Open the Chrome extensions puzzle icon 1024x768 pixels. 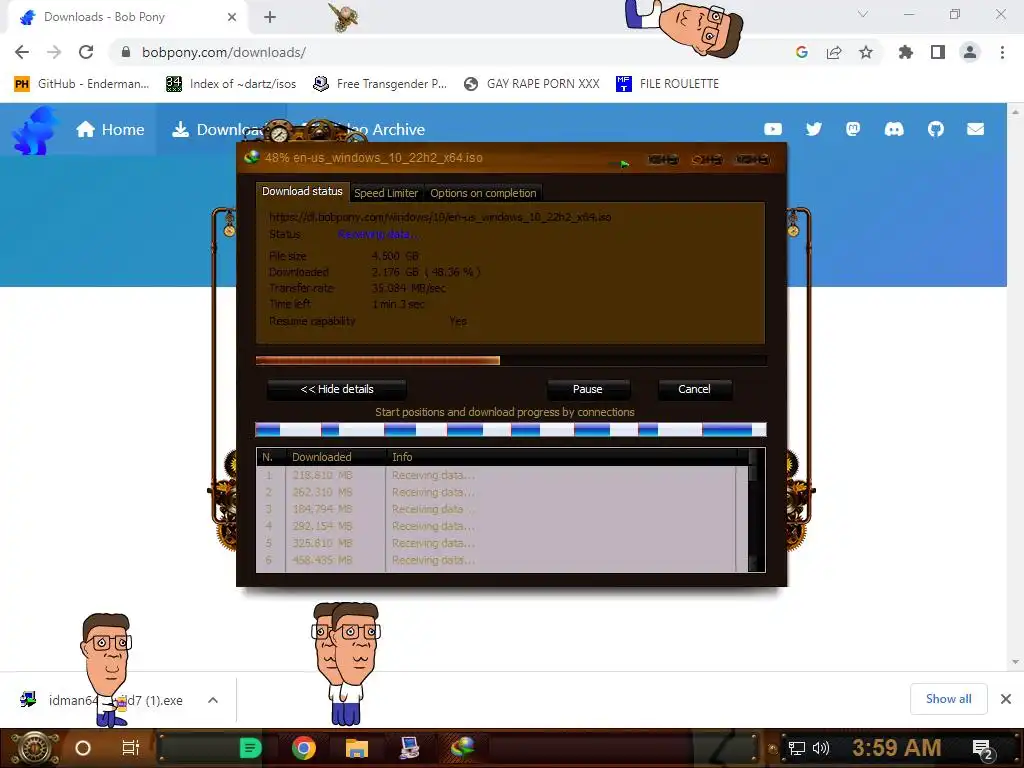906,52
